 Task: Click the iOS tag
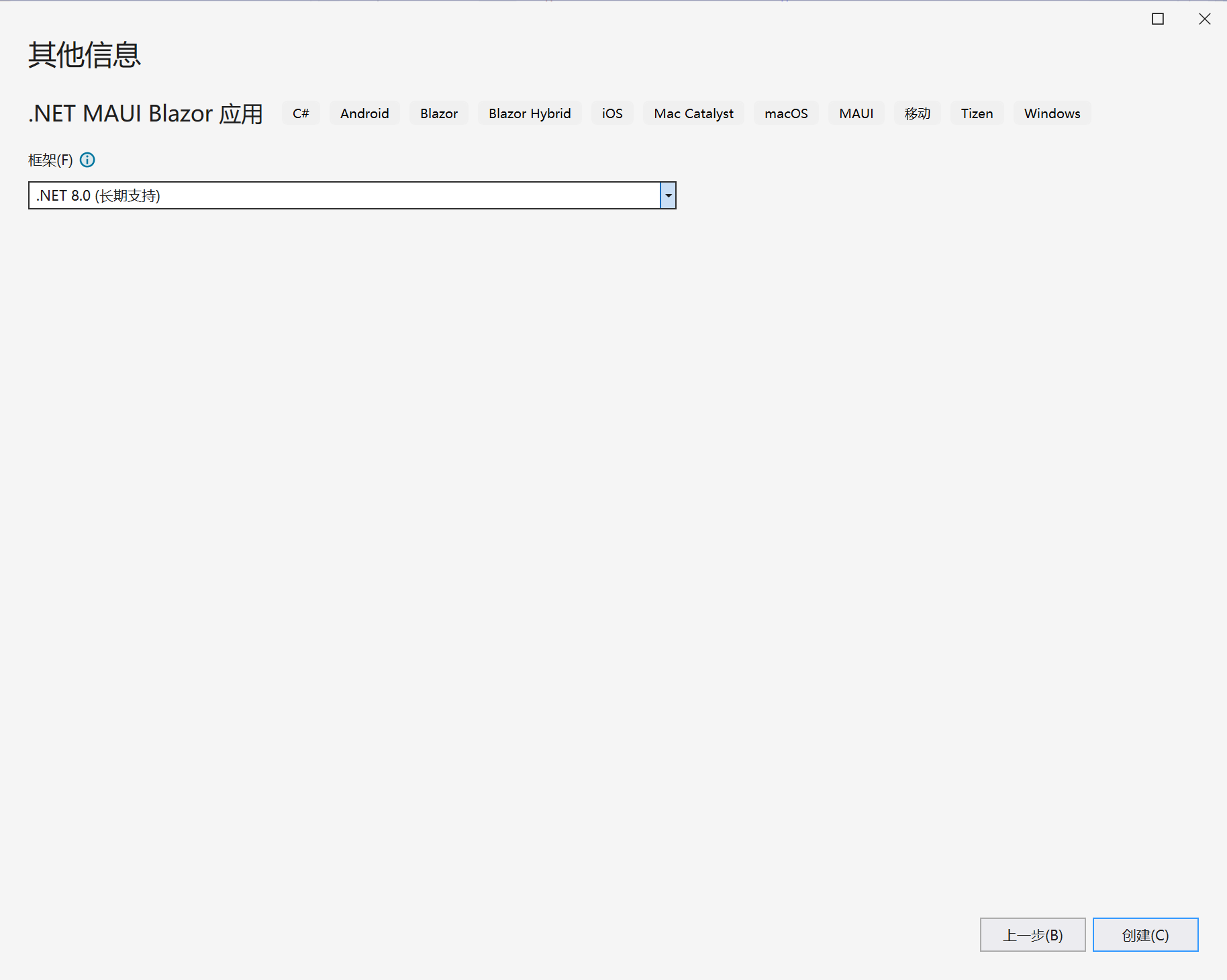tap(612, 113)
